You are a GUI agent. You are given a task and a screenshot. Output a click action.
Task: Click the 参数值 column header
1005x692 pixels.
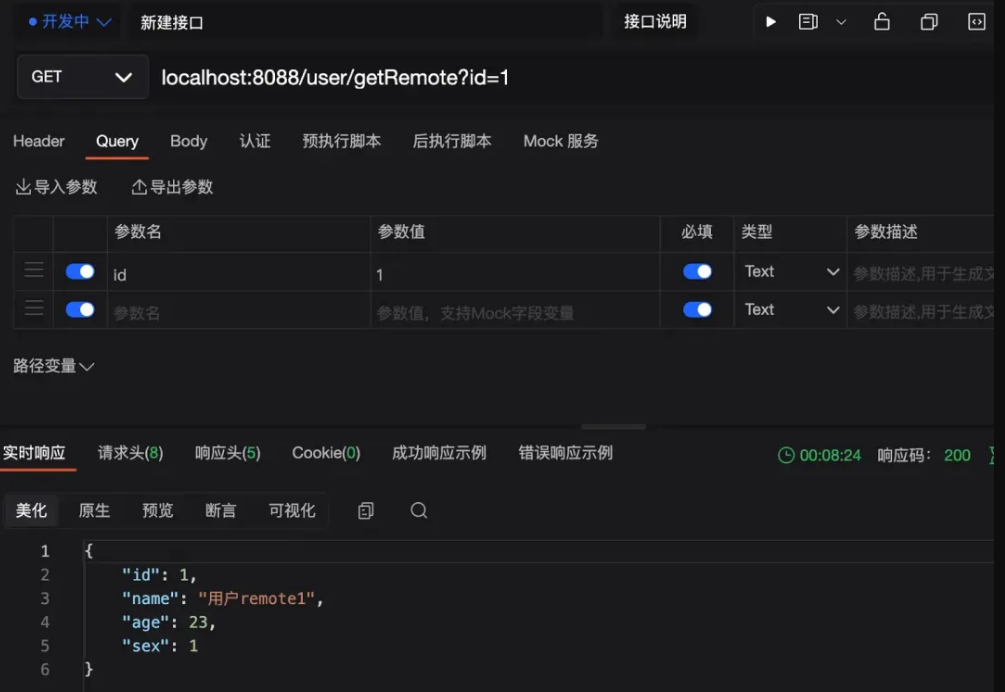click(x=401, y=232)
